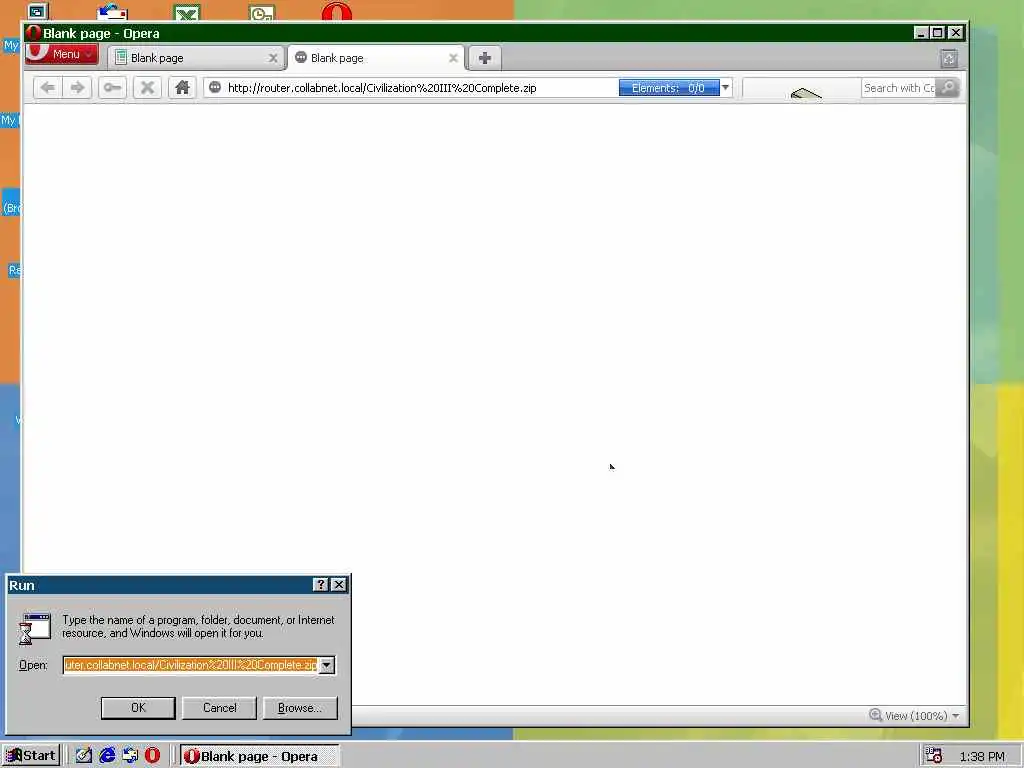Go forward with the Forward arrow
The width and height of the screenshot is (1024, 768).
click(78, 88)
